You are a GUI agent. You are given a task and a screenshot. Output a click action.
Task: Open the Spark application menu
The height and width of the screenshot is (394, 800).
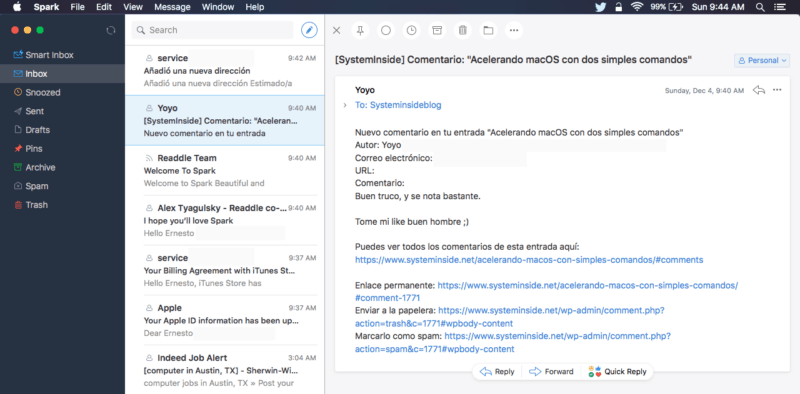pos(46,7)
